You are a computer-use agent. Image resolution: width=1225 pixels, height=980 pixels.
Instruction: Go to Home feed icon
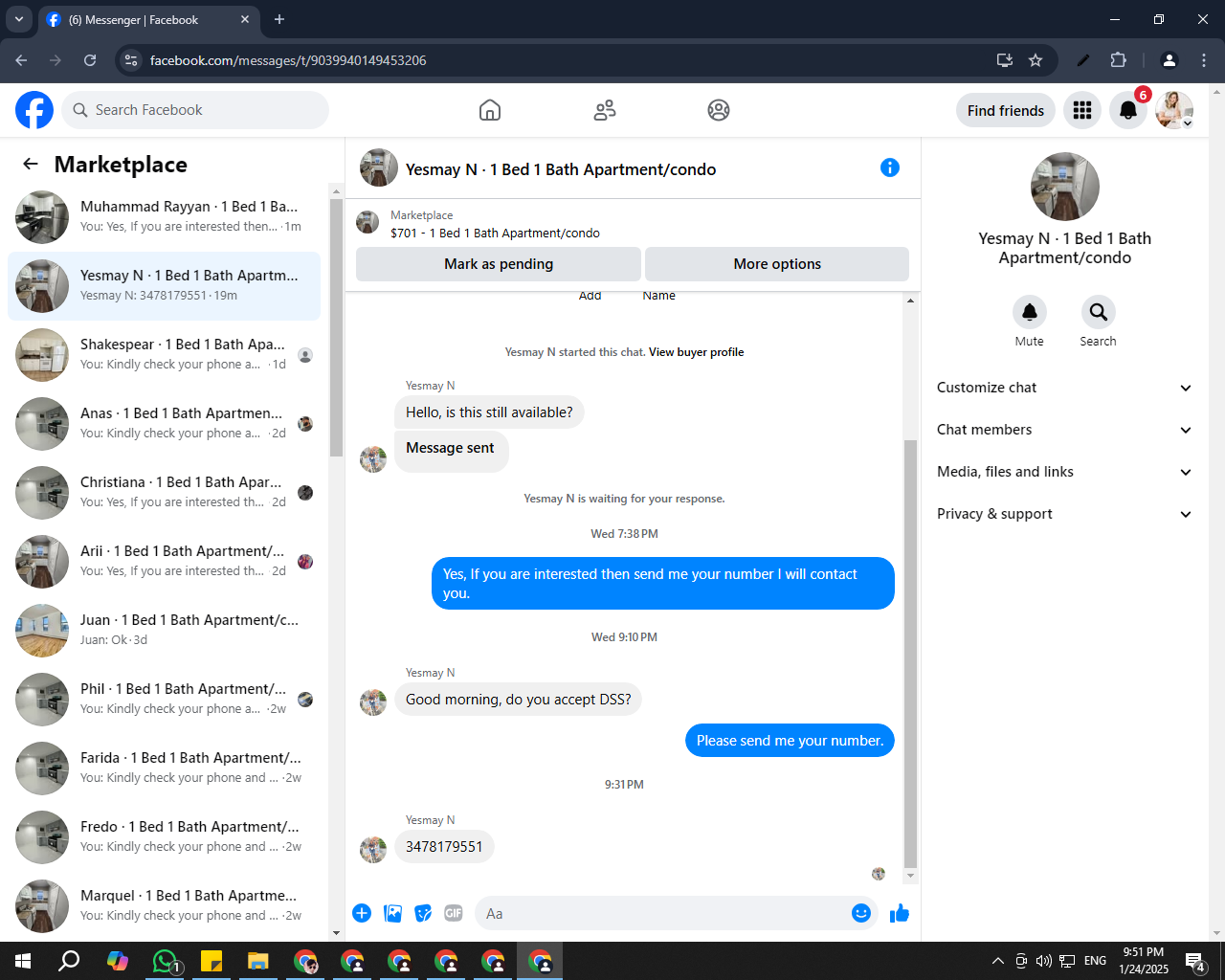click(x=490, y=110)
